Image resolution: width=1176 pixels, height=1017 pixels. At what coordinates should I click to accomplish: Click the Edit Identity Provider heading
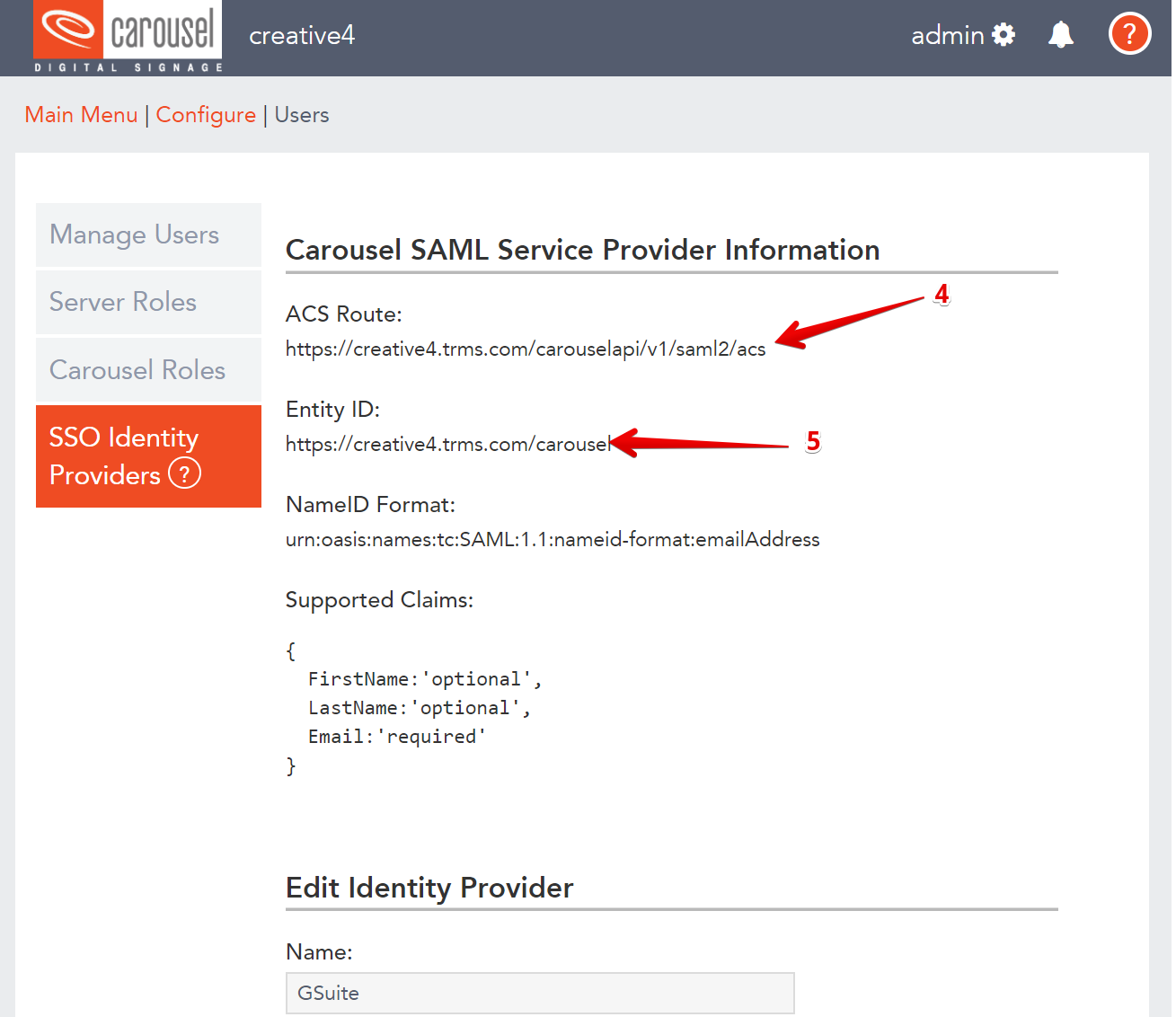429,888
